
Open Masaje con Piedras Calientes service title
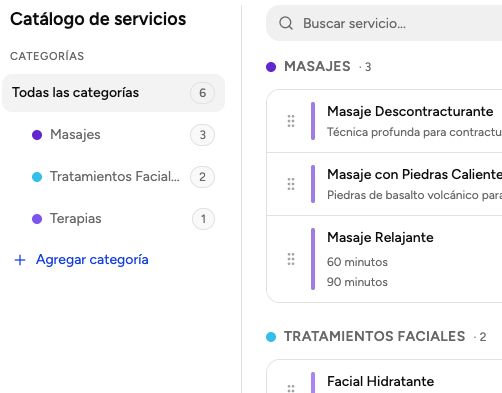414,174
